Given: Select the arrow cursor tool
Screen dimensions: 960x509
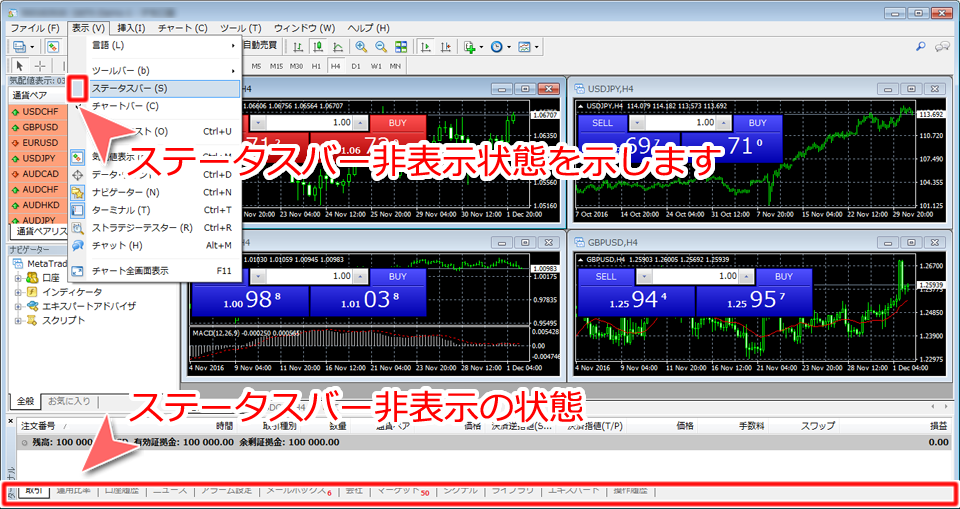Looking at the screenshot, I should tap(20, 66).
